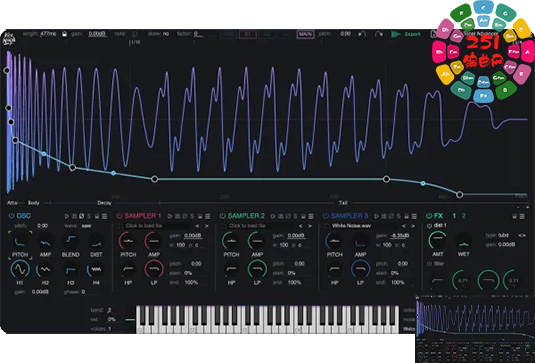
Task: Click the dist 1 WET knob
Action: tap(463, 241)
